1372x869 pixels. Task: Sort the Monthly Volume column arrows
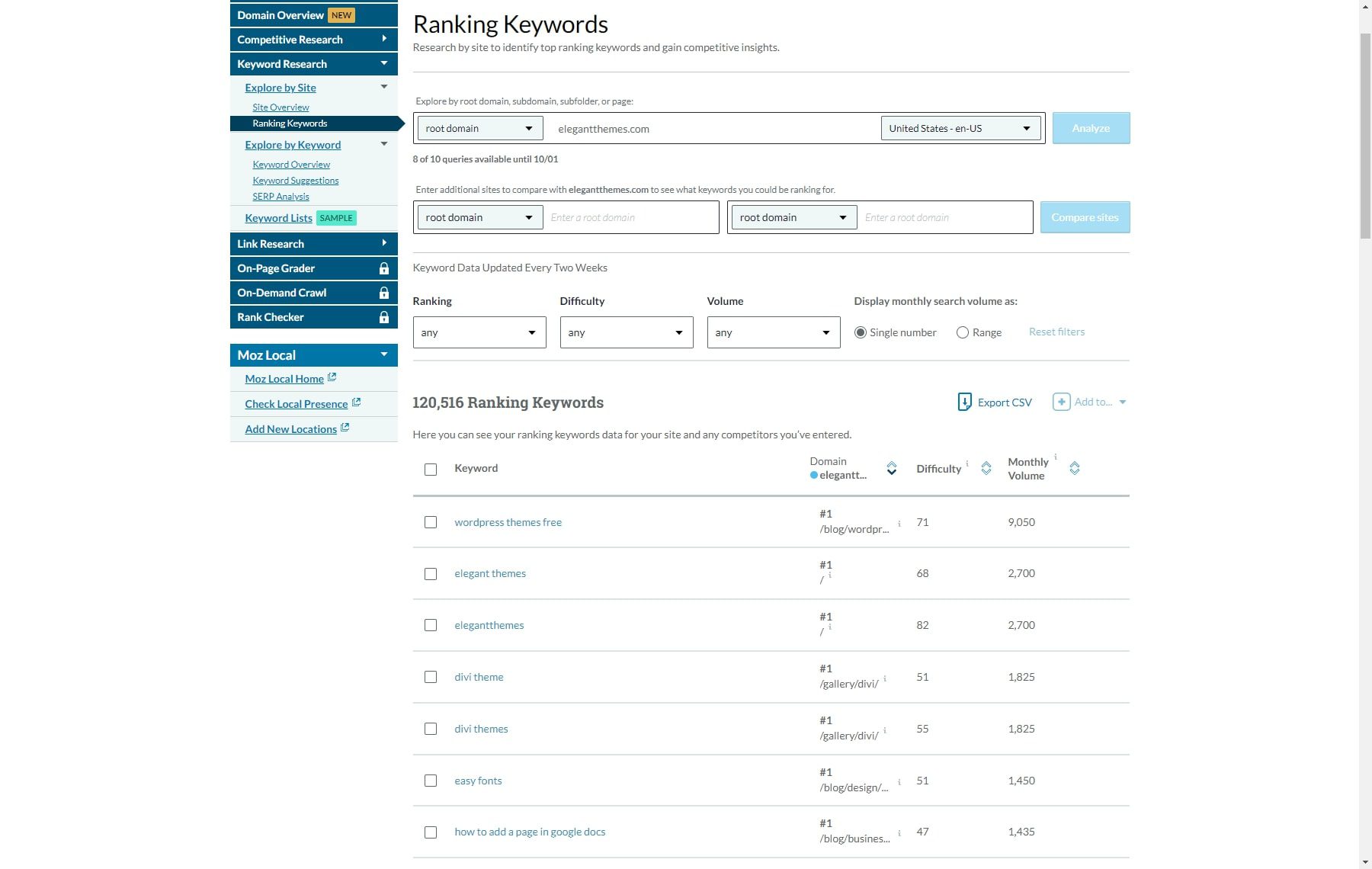[x=1075, y=468]
